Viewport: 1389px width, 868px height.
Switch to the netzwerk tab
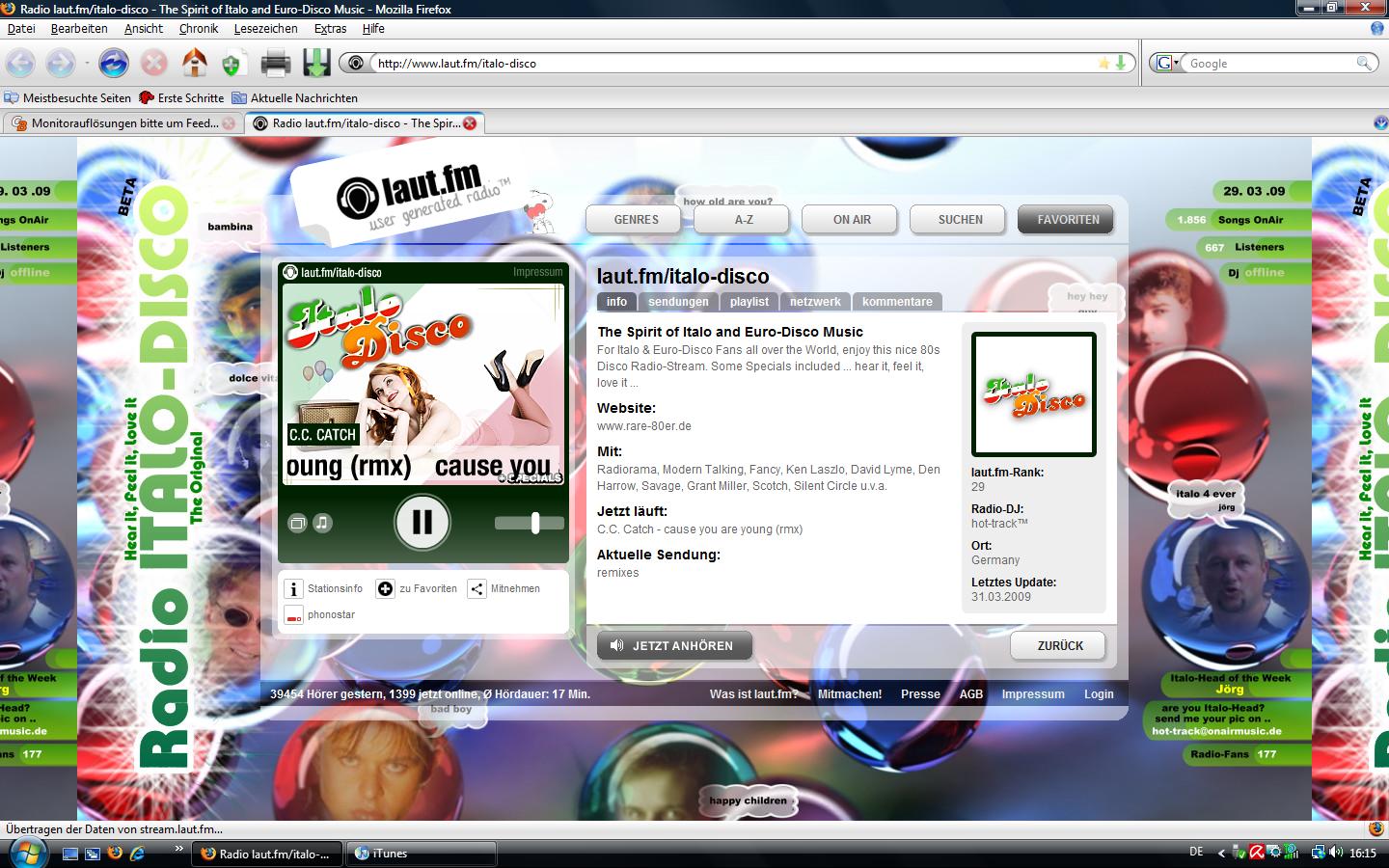815,302
